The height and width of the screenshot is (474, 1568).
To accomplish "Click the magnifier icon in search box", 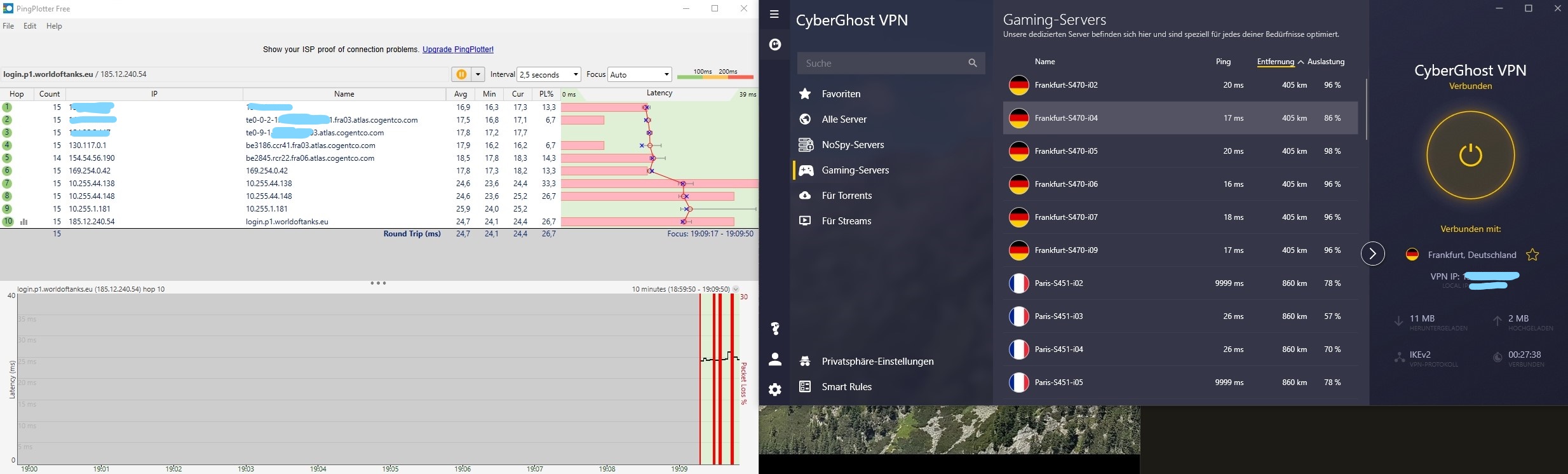I will (973, 63).
